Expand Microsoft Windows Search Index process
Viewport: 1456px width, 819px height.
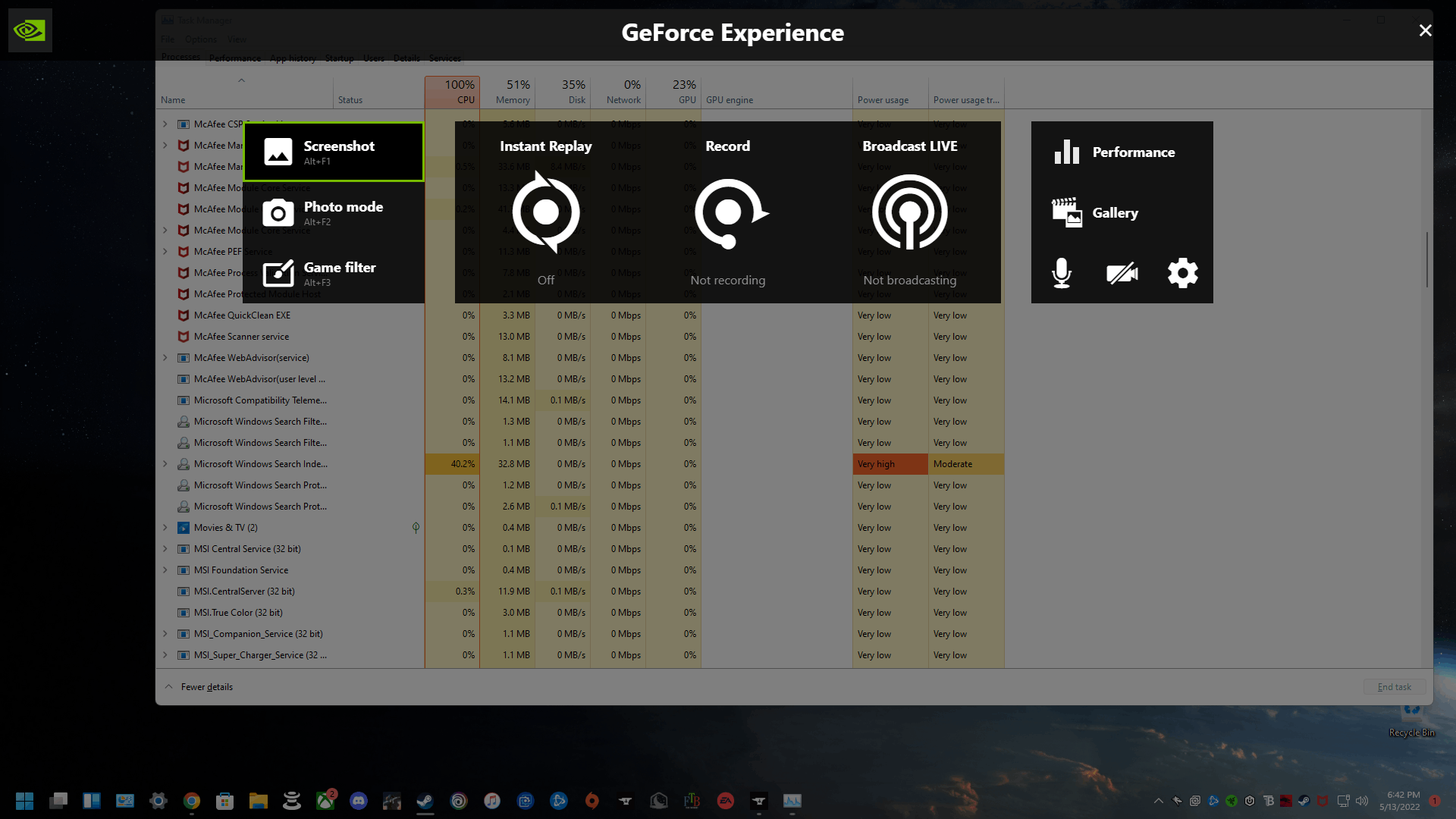coord(165,463)
